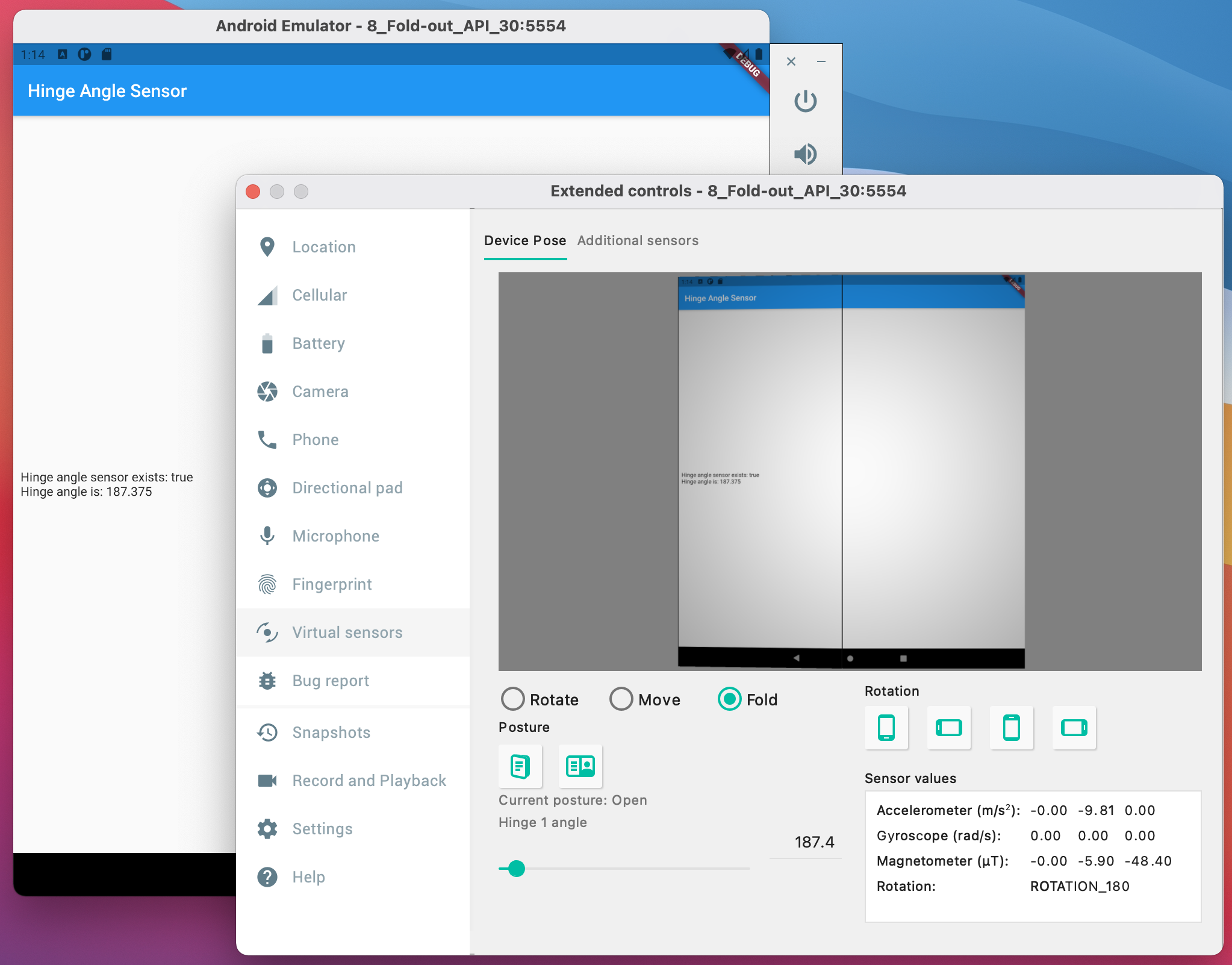Screen dimensions: 1232x965
Task: Select the Fingerprint sidebar icon
Action: 267,583
